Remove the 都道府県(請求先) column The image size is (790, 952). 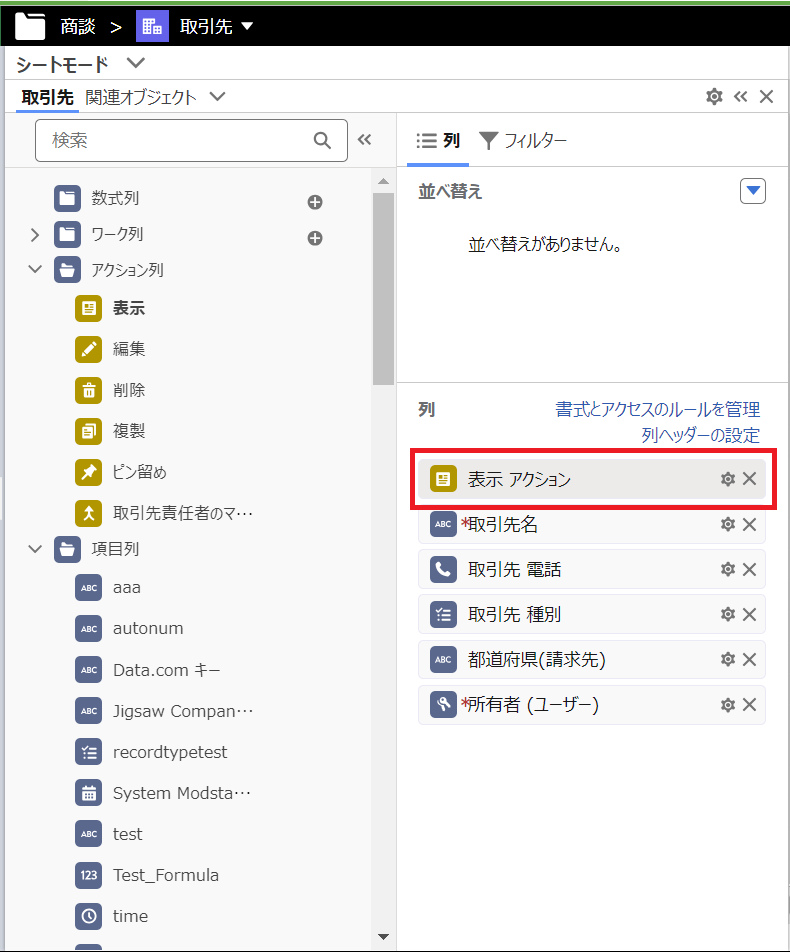click(x=749, y=659)
